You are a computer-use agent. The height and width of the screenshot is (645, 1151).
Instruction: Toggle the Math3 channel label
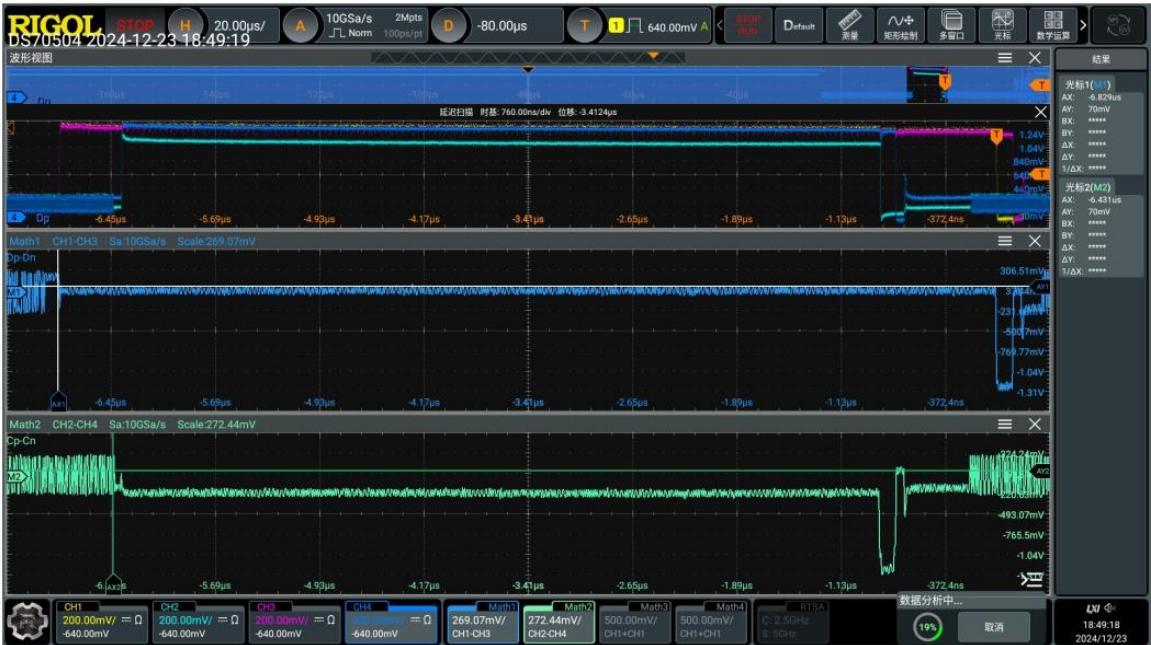tap(633, 621)
